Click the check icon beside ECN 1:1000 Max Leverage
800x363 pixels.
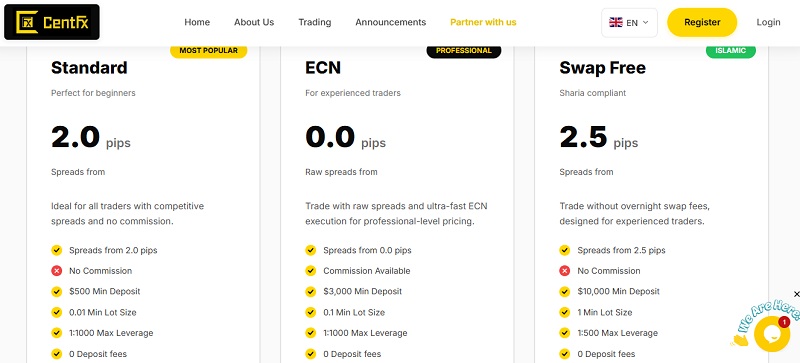click(x=311, y=333)
